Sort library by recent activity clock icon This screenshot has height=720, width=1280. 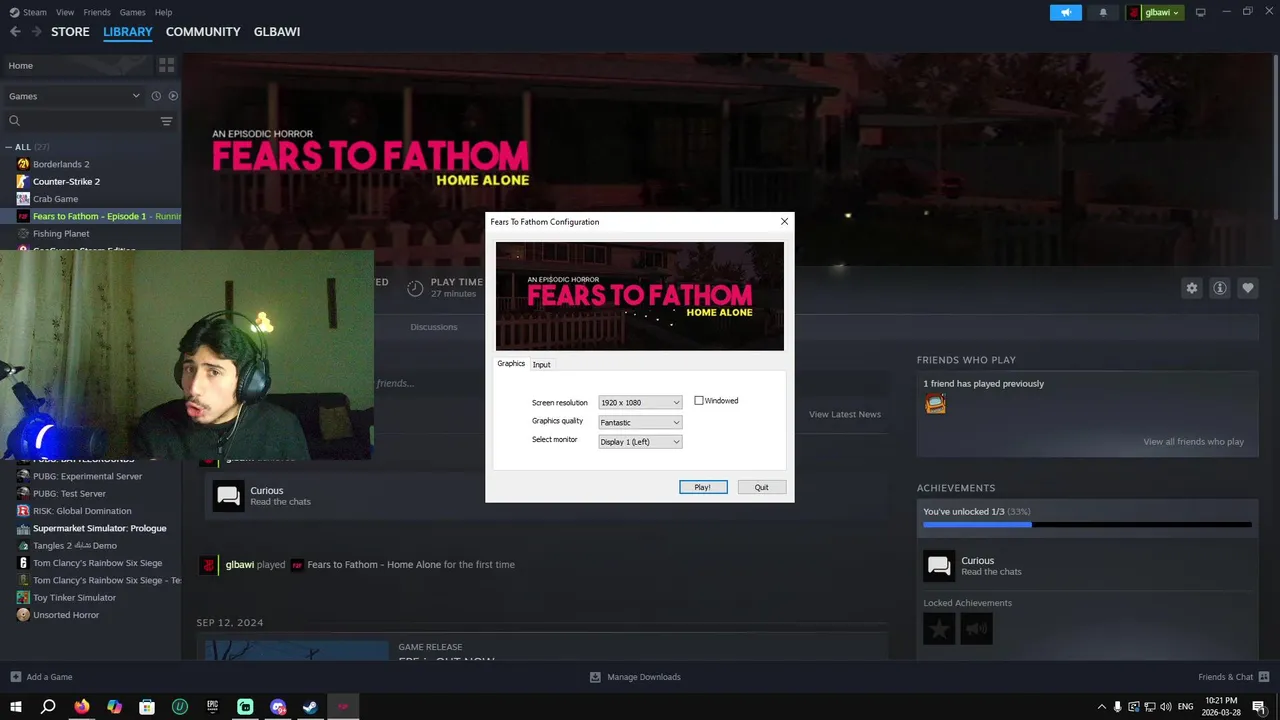coord(156,96)
